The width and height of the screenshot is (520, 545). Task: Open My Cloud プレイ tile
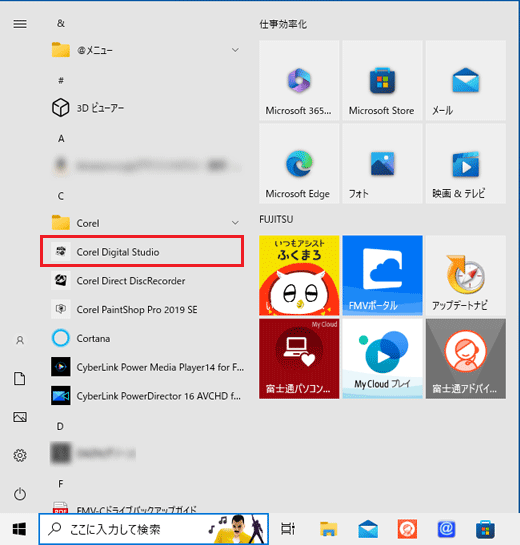[x=382, y=359]
